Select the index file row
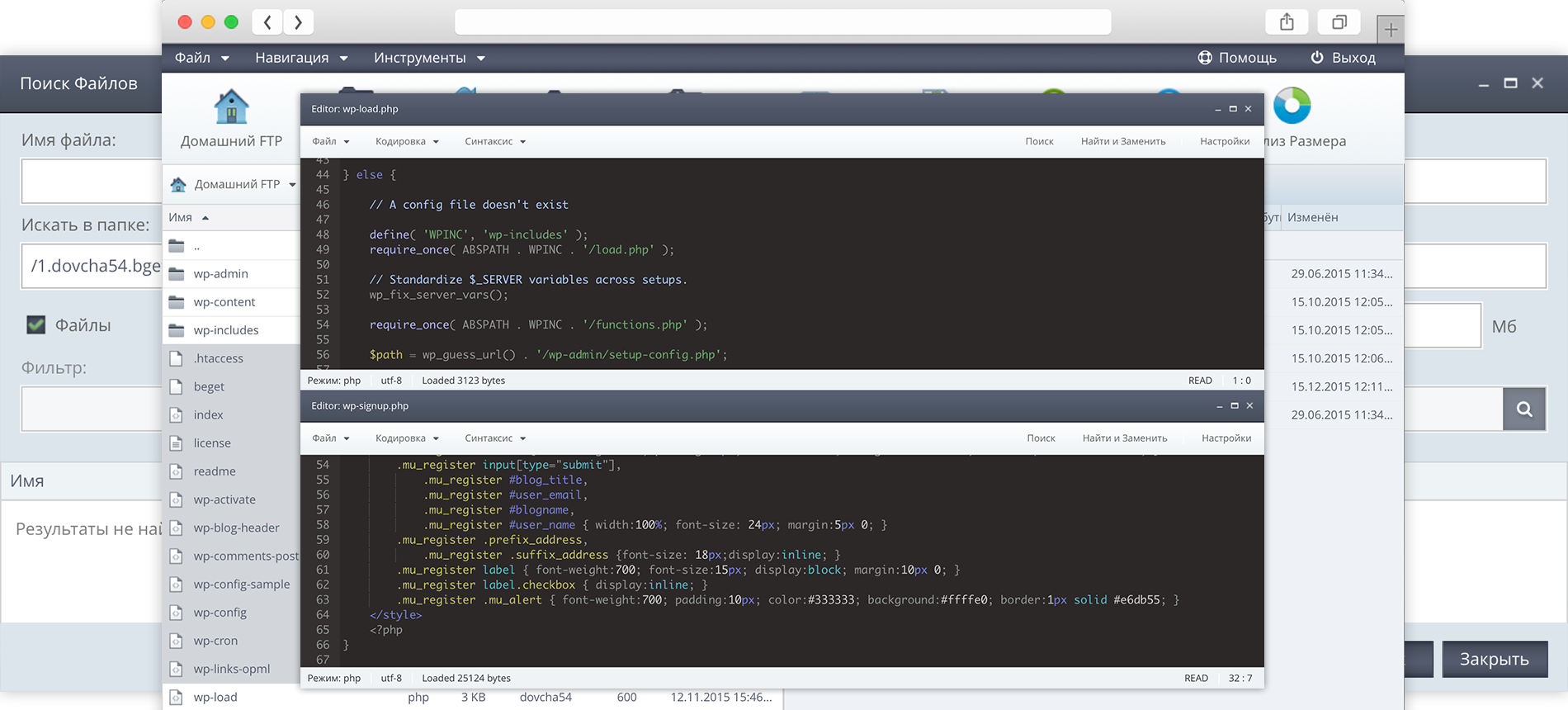 [231, 414]
